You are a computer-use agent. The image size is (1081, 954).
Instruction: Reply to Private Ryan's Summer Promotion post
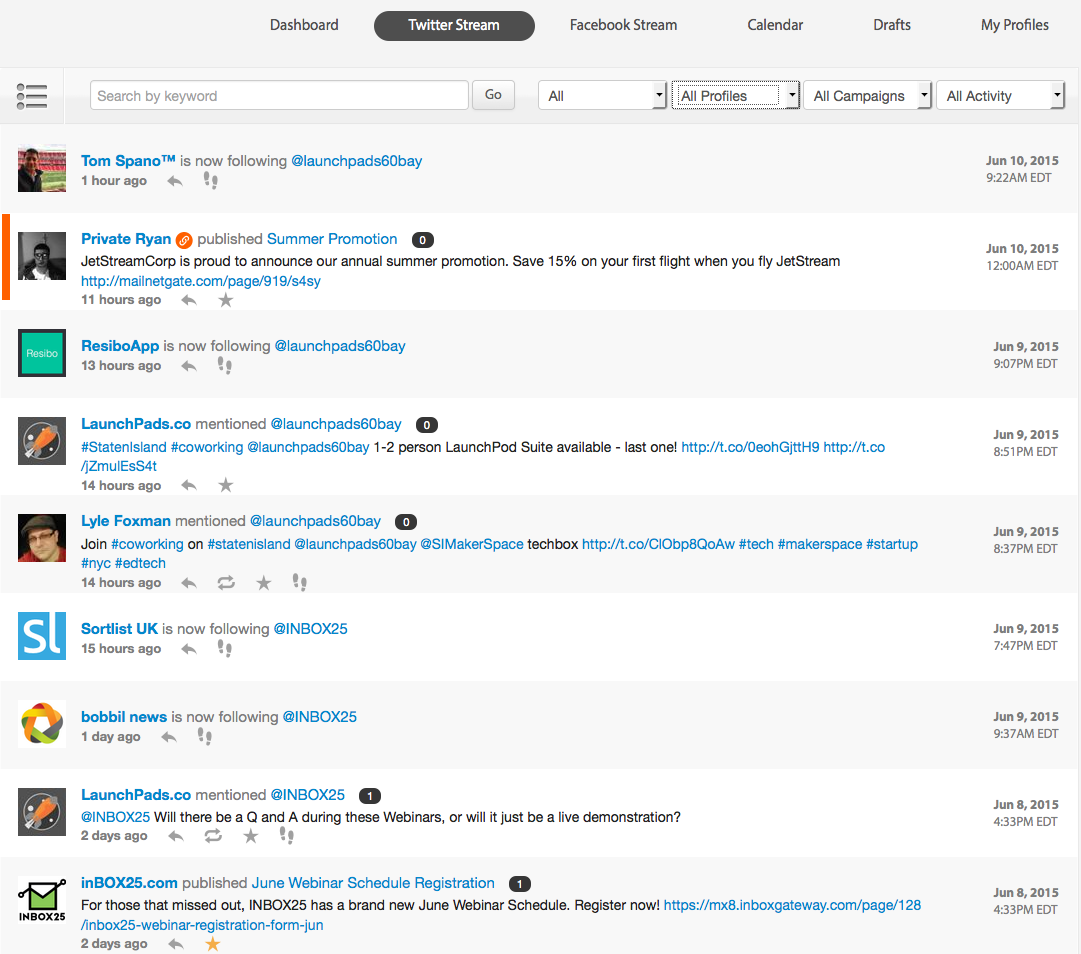pos(189,300)
